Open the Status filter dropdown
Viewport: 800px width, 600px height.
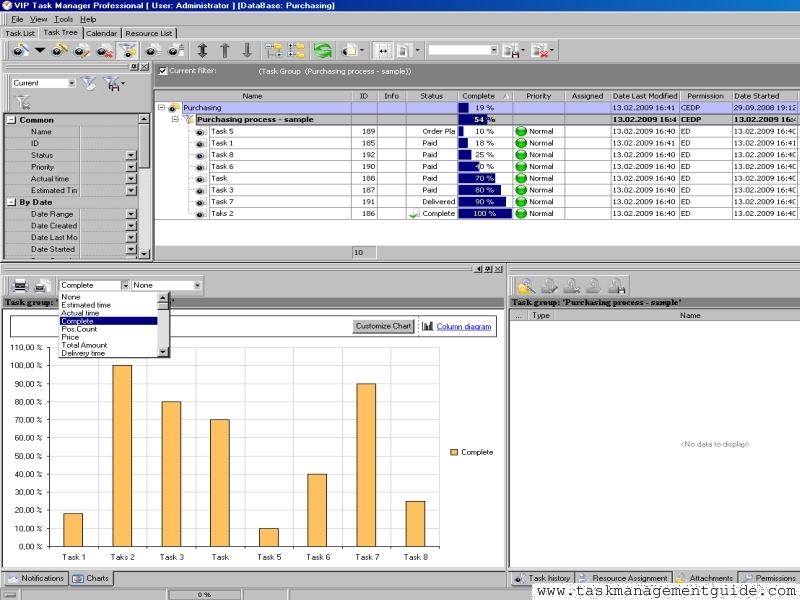tap(131, 155)
